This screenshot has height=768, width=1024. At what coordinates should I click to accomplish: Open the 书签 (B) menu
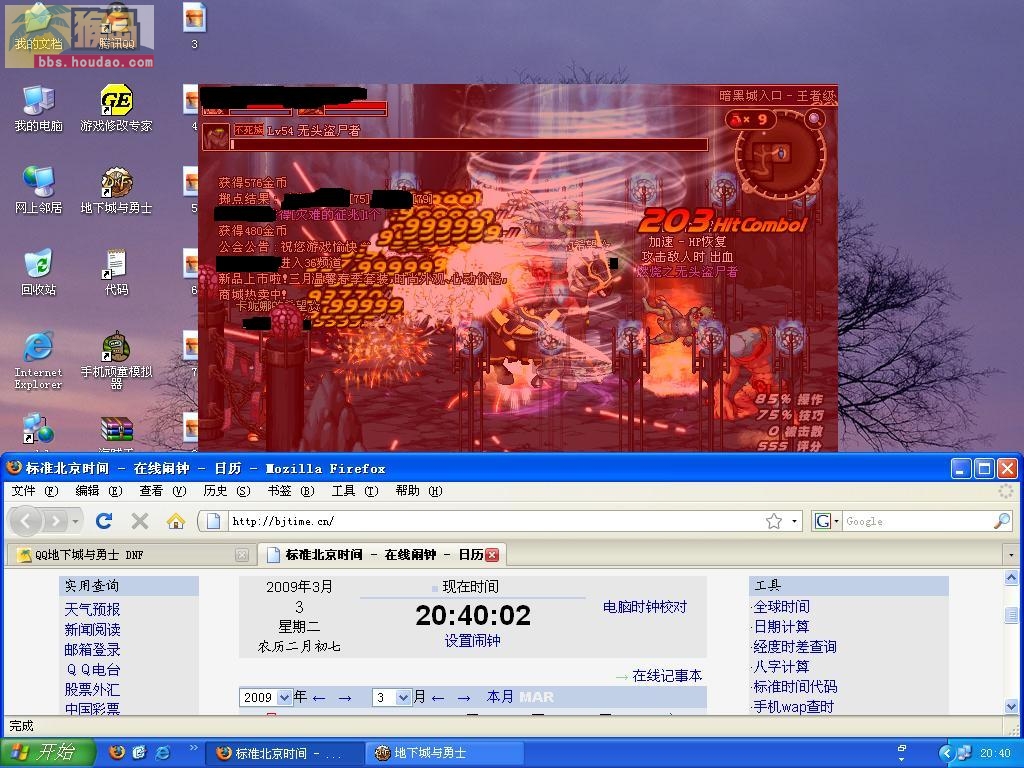tap(291, 490)
